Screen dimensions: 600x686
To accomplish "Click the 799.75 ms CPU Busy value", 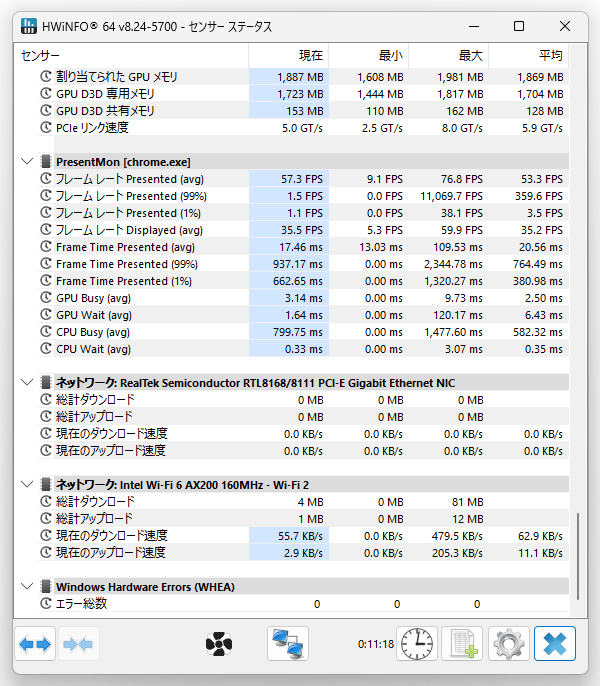I will (298, 332).
